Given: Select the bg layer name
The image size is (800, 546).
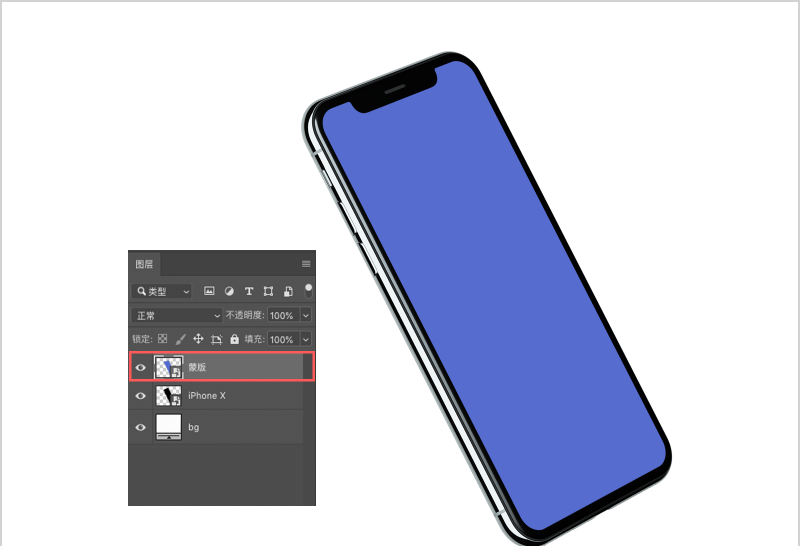Looking at the screenshot, I should [193, 427].
